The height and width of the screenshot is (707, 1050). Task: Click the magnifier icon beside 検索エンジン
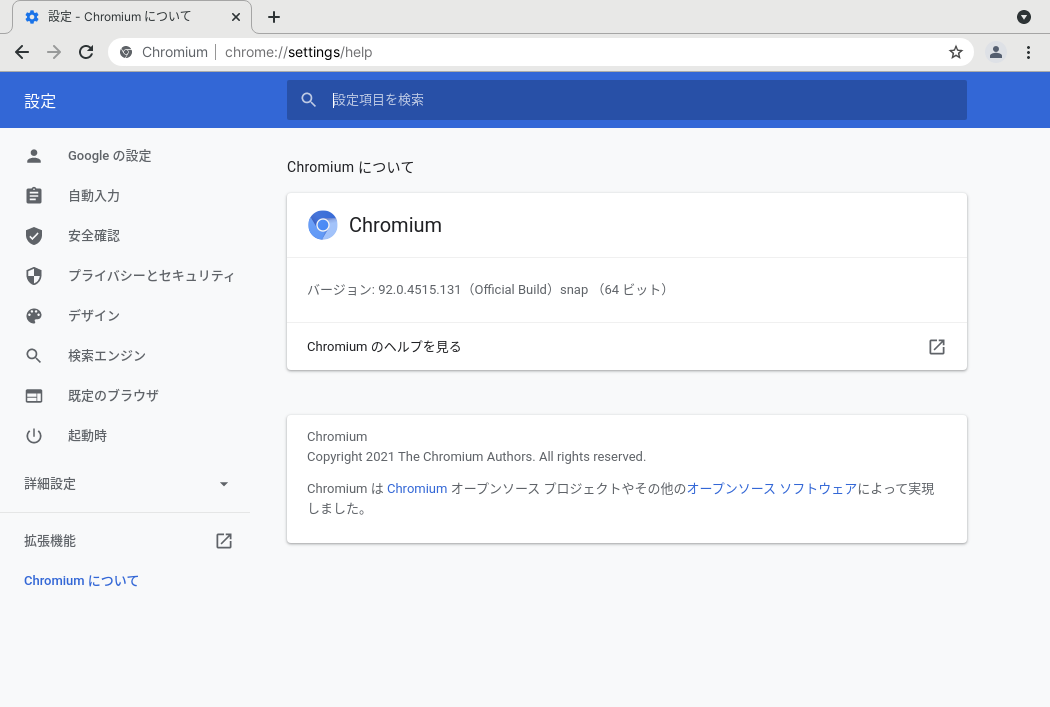point(33,356)
